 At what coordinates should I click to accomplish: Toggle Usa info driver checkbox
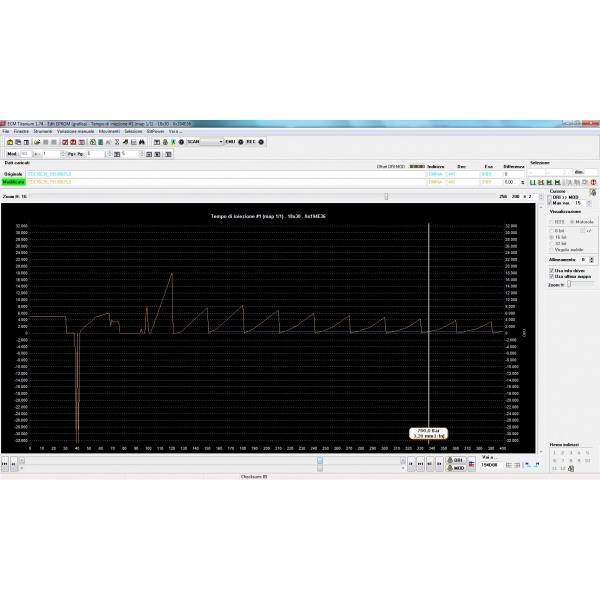click(551, 271)
